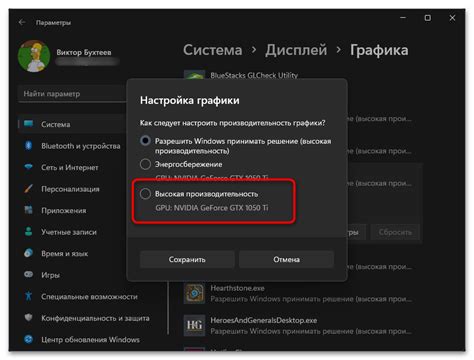Click the Отмена button
This screenshot has width=474, height=360.
(286, 259)
